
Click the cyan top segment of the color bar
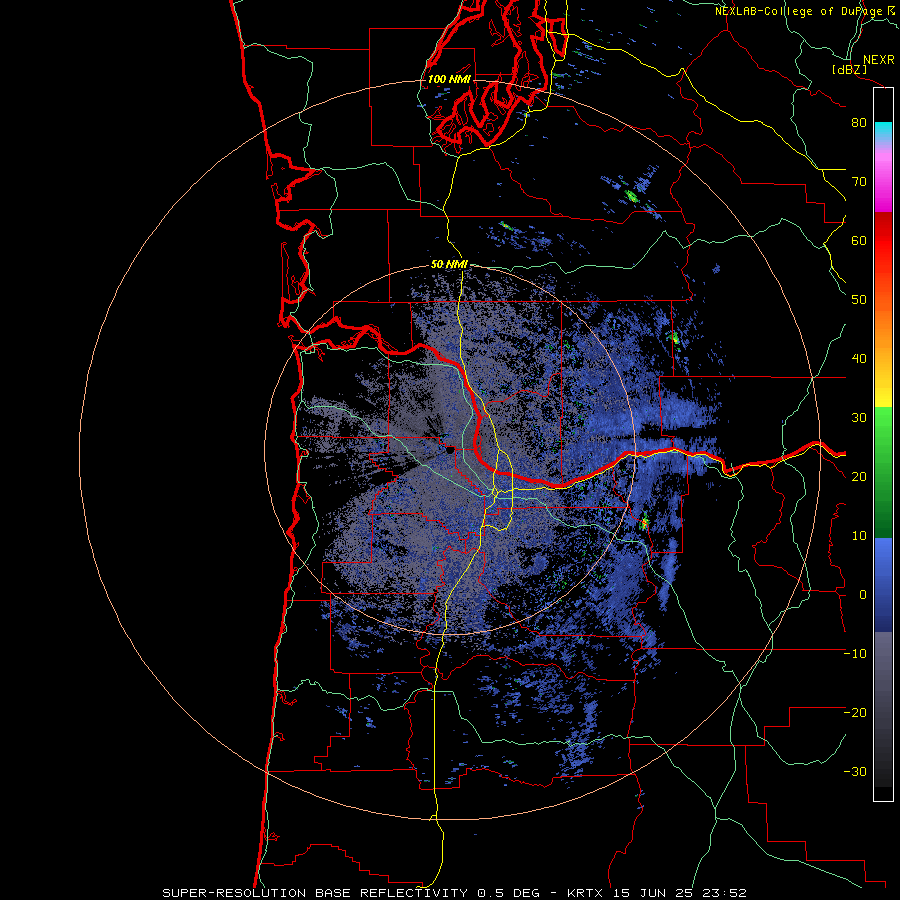click(883, 130)
